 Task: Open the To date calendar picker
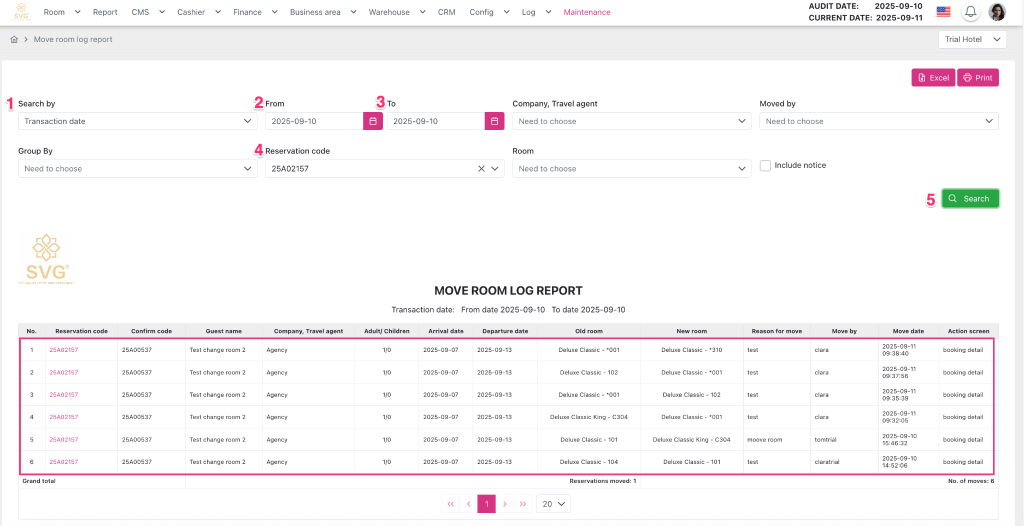(x=494, y=121)
